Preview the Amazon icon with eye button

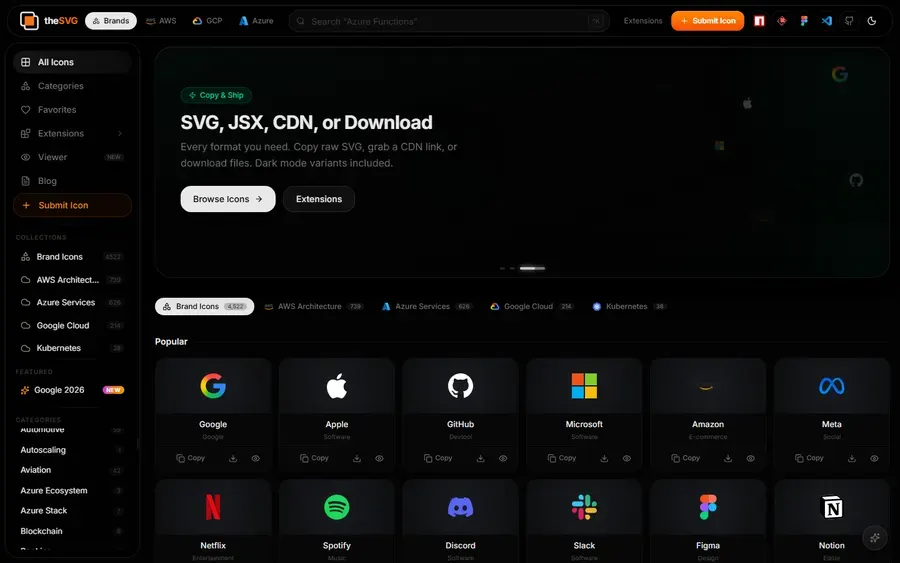750,459
